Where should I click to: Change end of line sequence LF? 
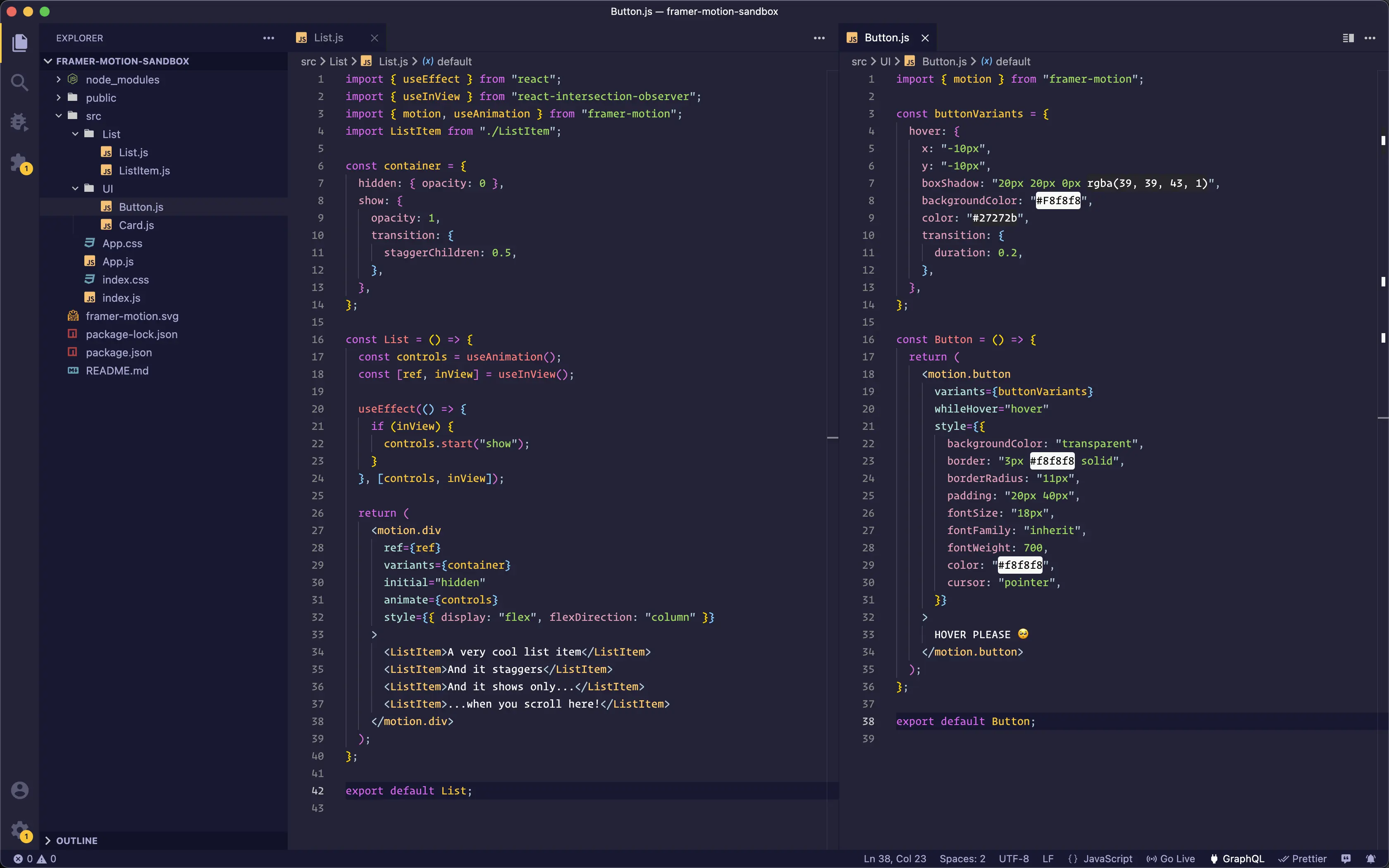coord(1048,859)
